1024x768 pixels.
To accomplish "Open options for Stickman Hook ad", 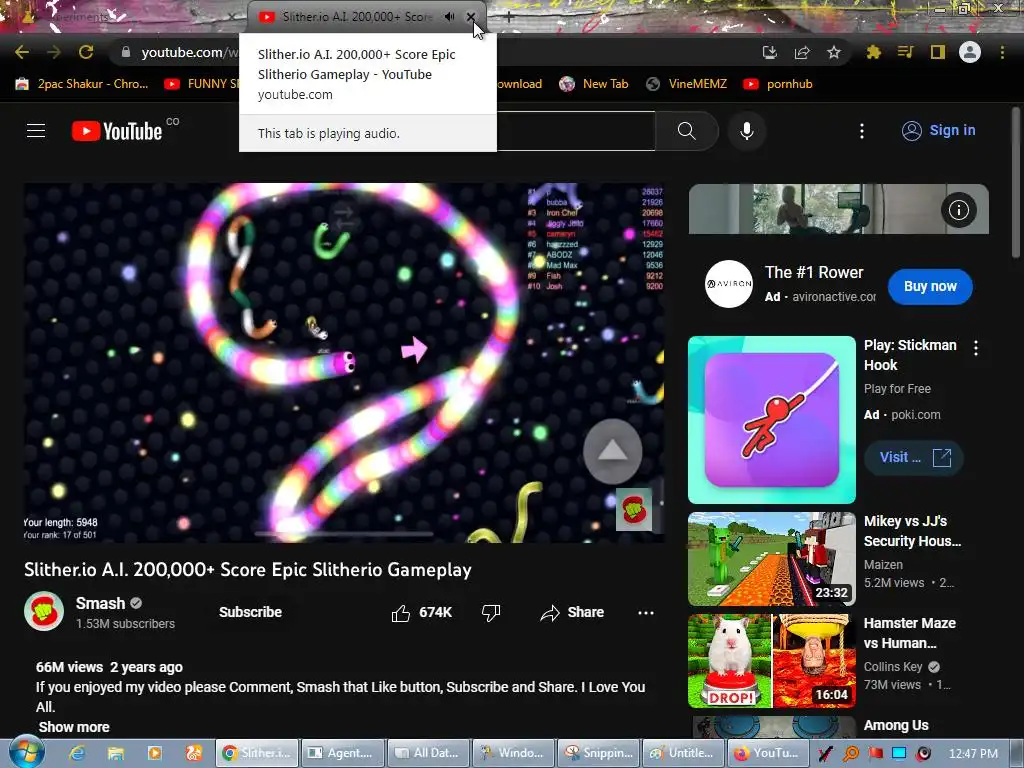I will point(976,348).
